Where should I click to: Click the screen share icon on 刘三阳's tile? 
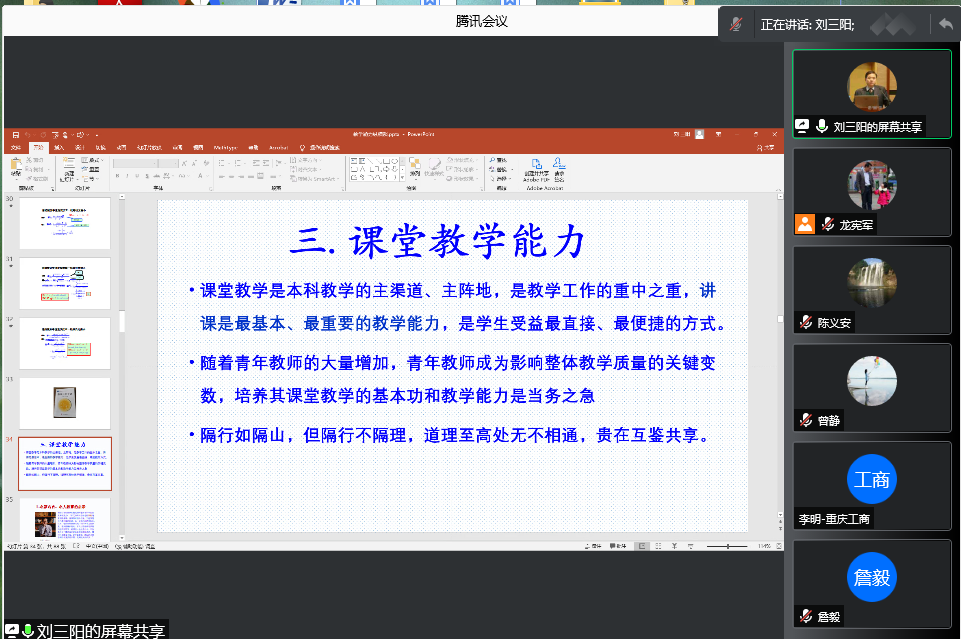point(802,126)
